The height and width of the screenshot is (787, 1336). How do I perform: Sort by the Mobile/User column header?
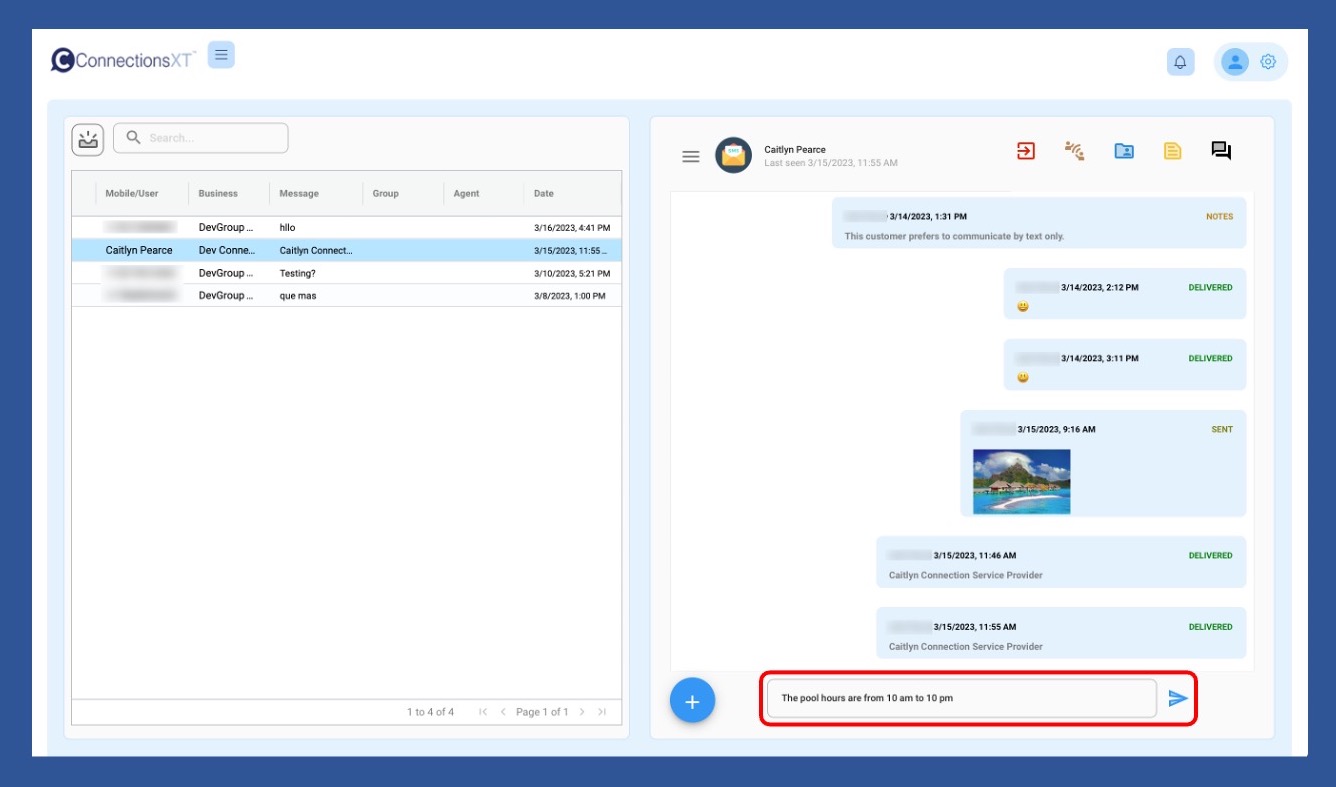[x=132, y=194]
